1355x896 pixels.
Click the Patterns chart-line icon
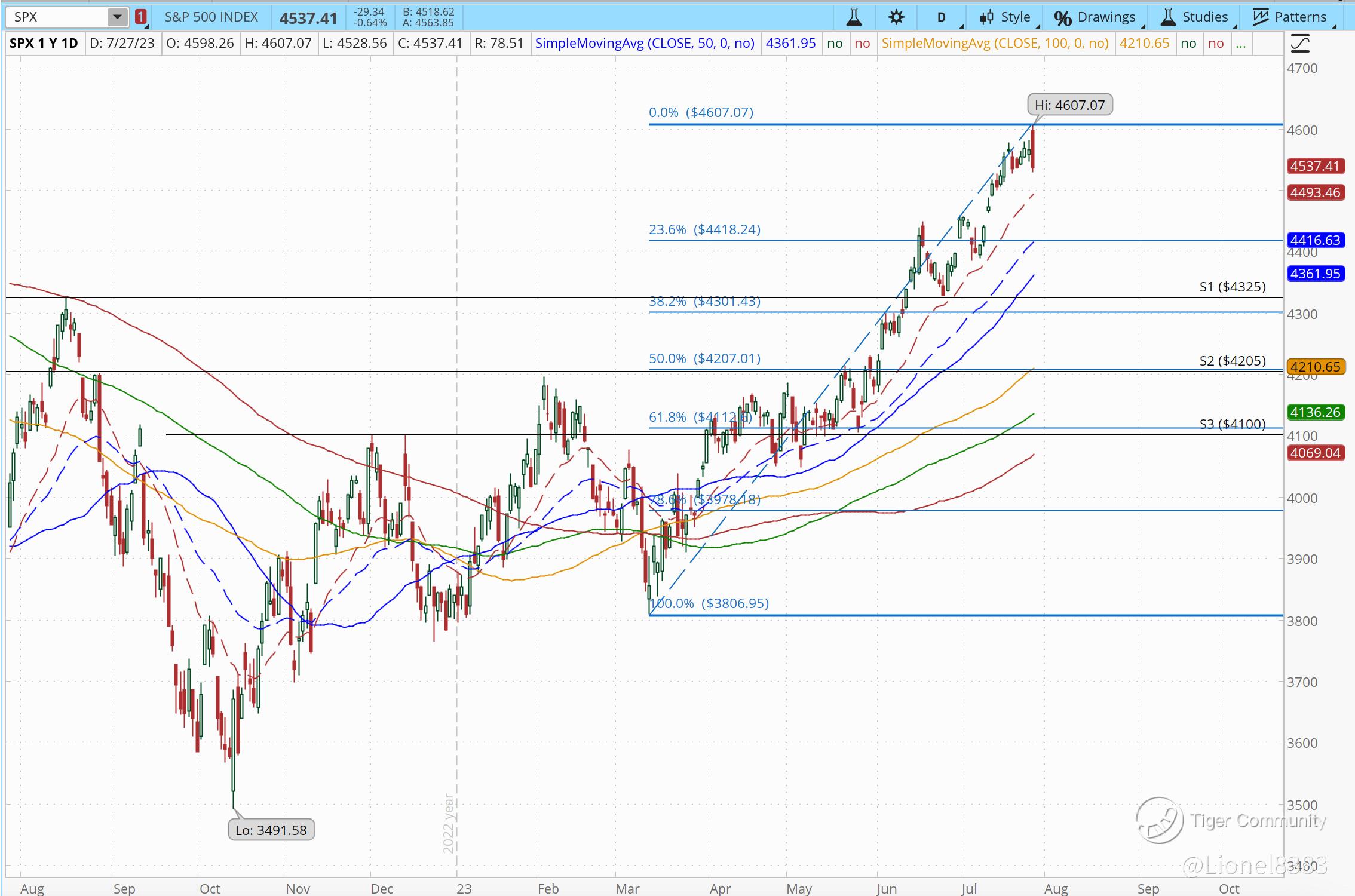(x=1261, y=17)
